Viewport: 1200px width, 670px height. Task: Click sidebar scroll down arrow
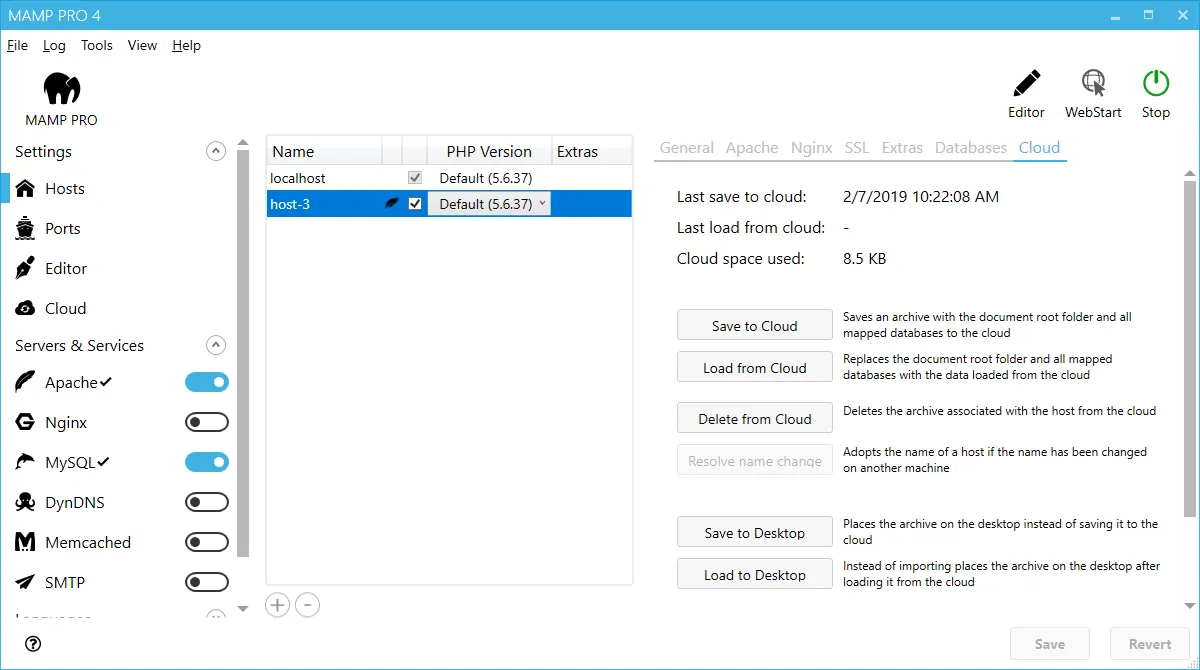[243, 608]
